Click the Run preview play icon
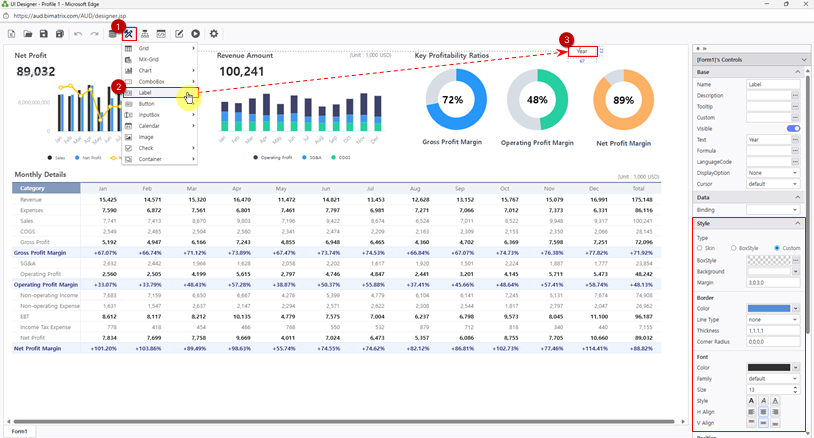This screenshot has height=438, width=814. pyautogui.click(x=195, y=34)
